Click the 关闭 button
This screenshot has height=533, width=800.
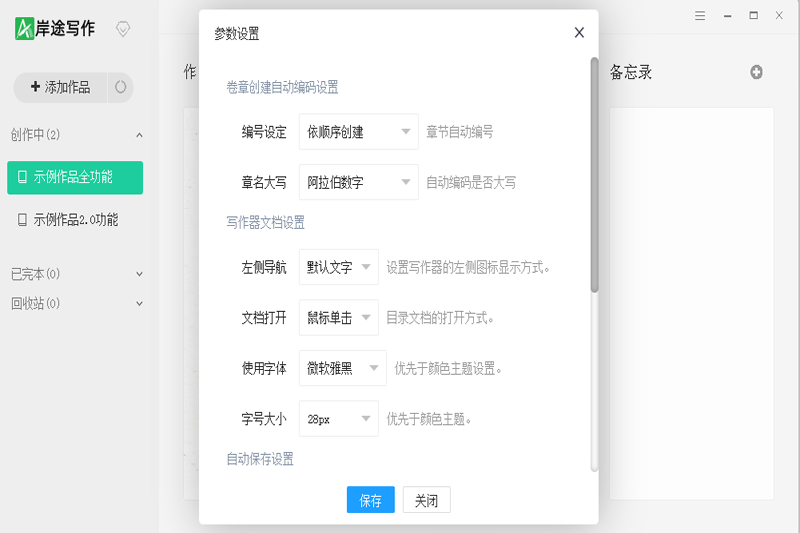tap(427, 500)
